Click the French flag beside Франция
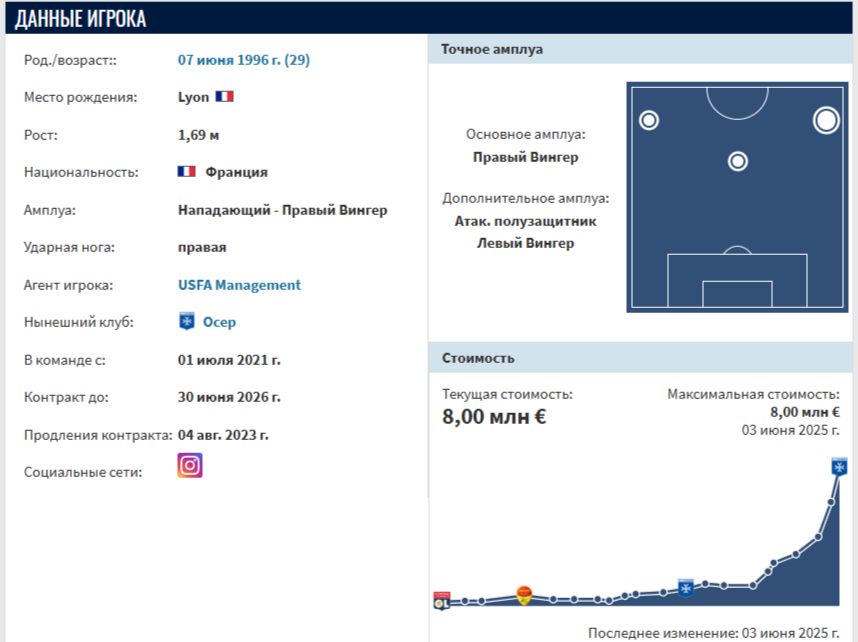 (187, 172)
